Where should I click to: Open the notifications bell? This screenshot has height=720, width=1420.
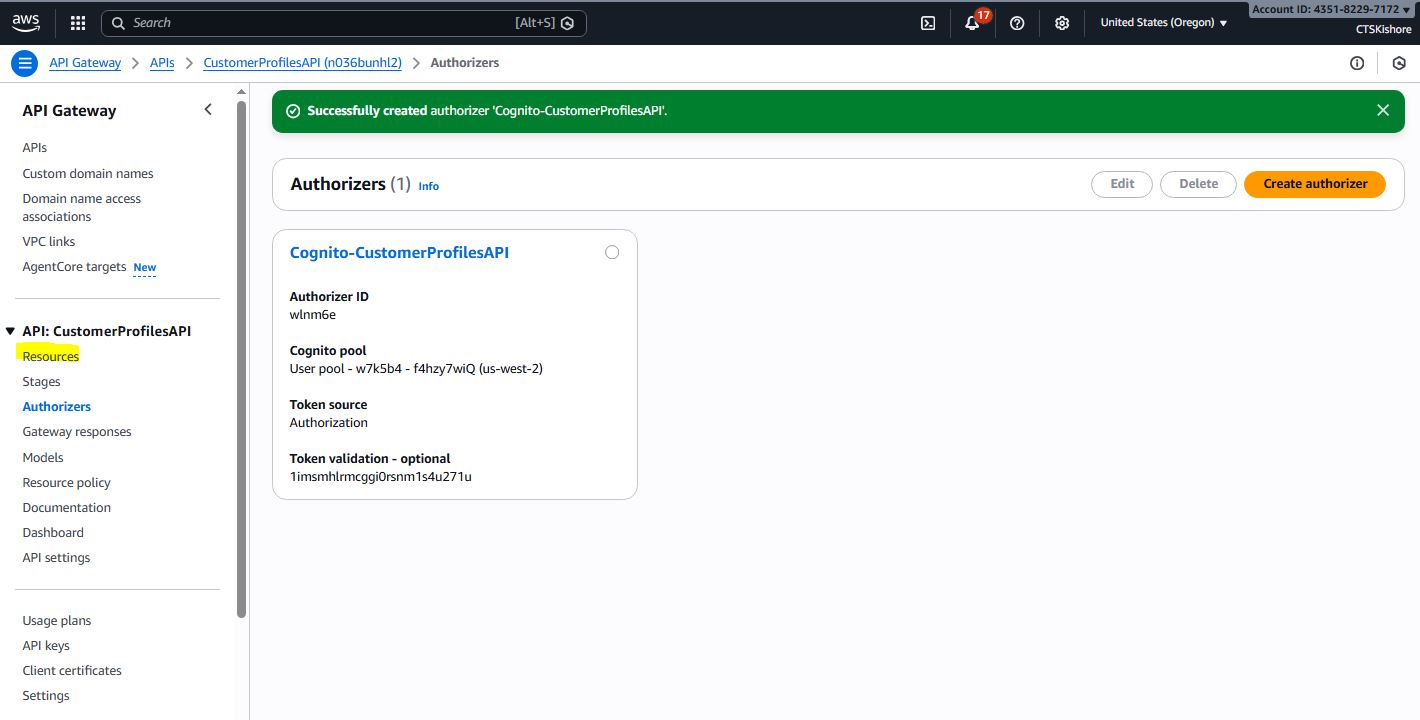[972, 23]
